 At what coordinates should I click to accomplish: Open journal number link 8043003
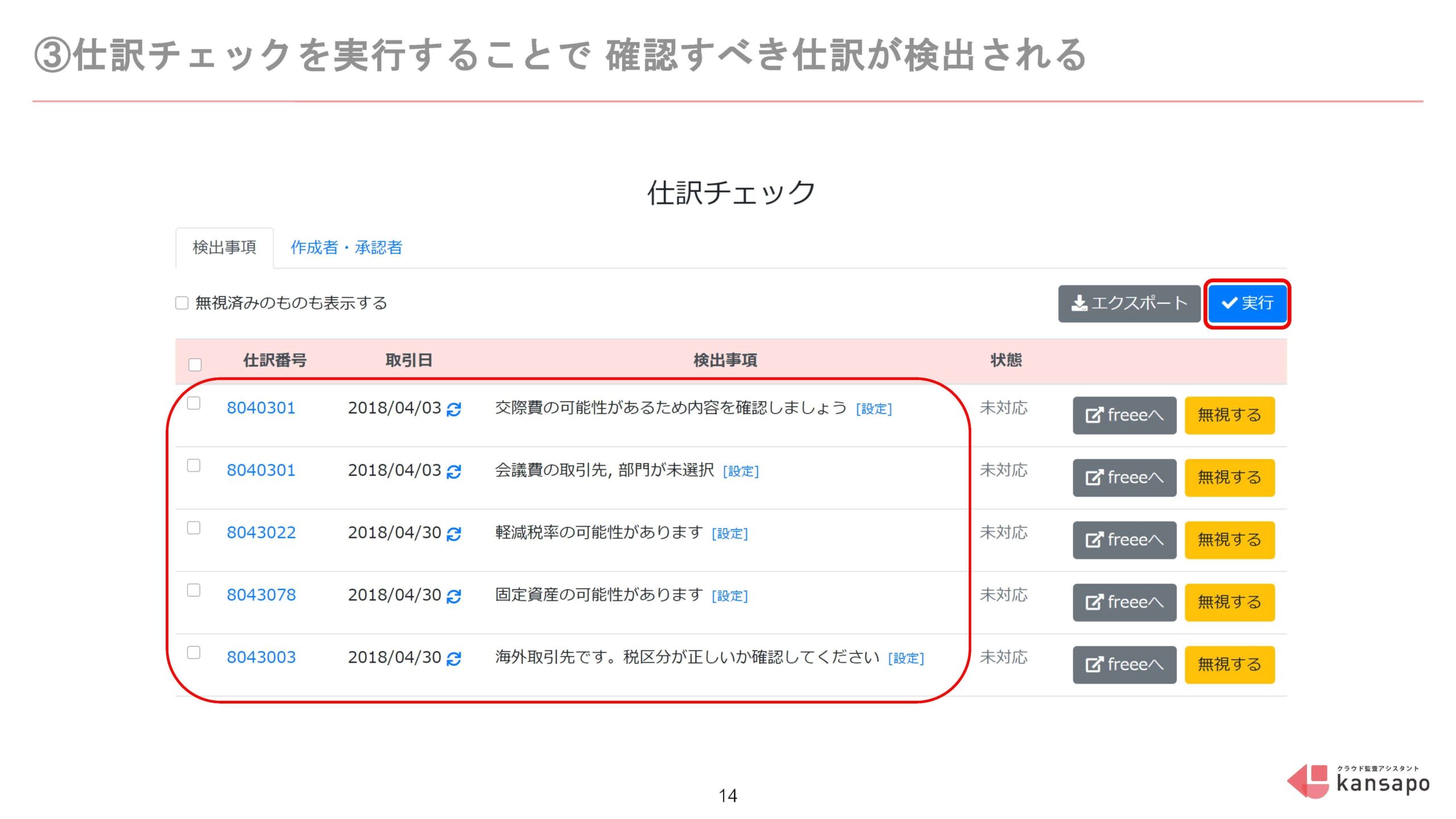(261, 657)
